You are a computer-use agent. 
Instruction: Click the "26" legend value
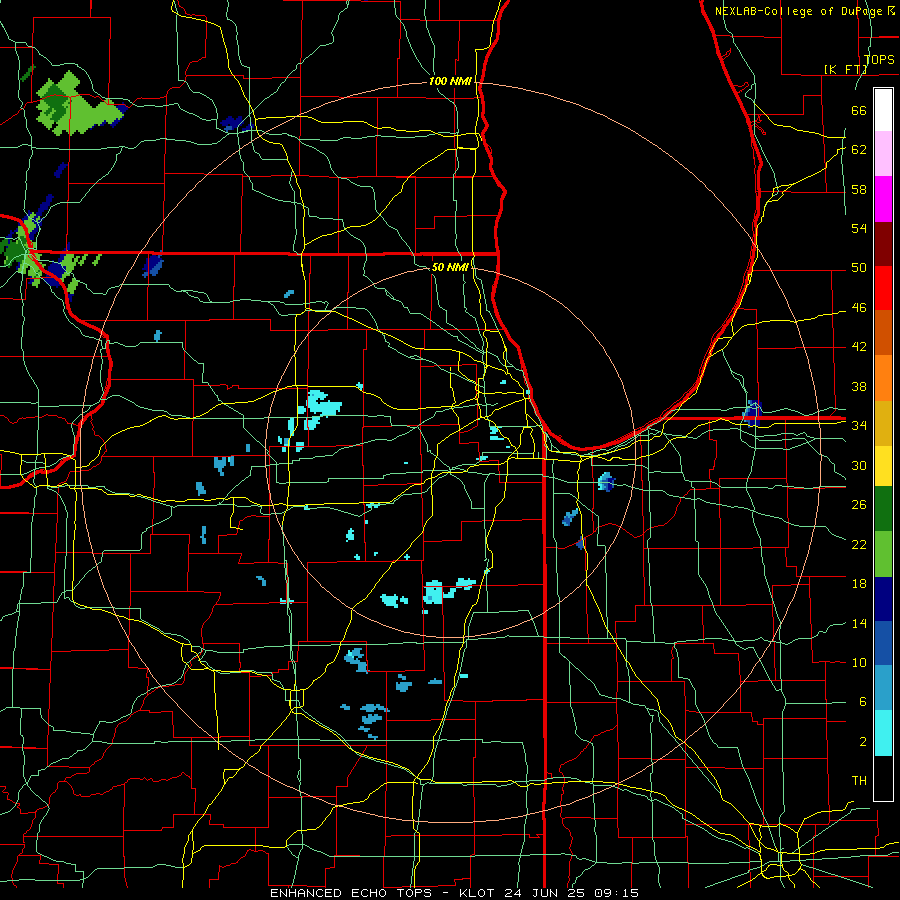click(859, 505)
